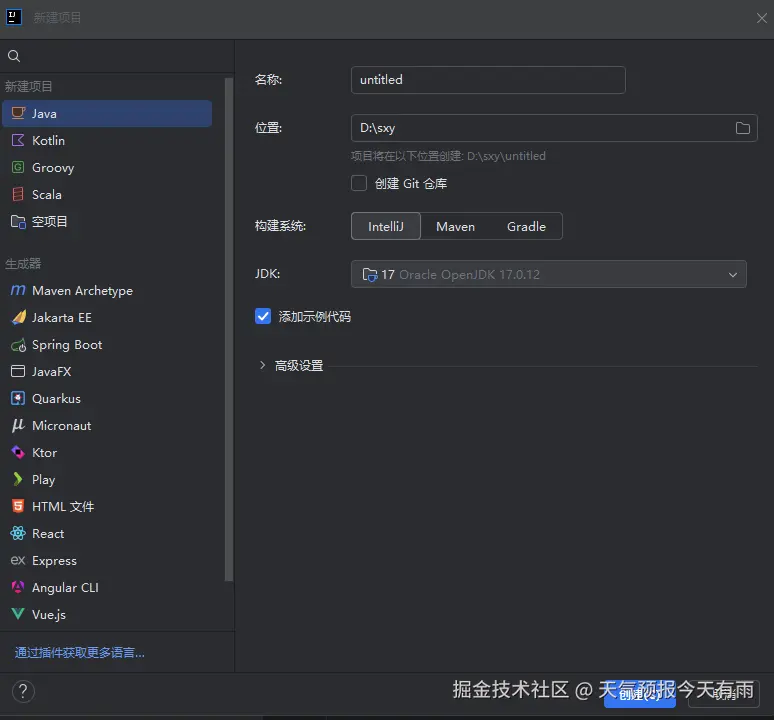Choose the Kotlin language icon
The width and height of the screenshot is (774, 720).
click(18, 140)
